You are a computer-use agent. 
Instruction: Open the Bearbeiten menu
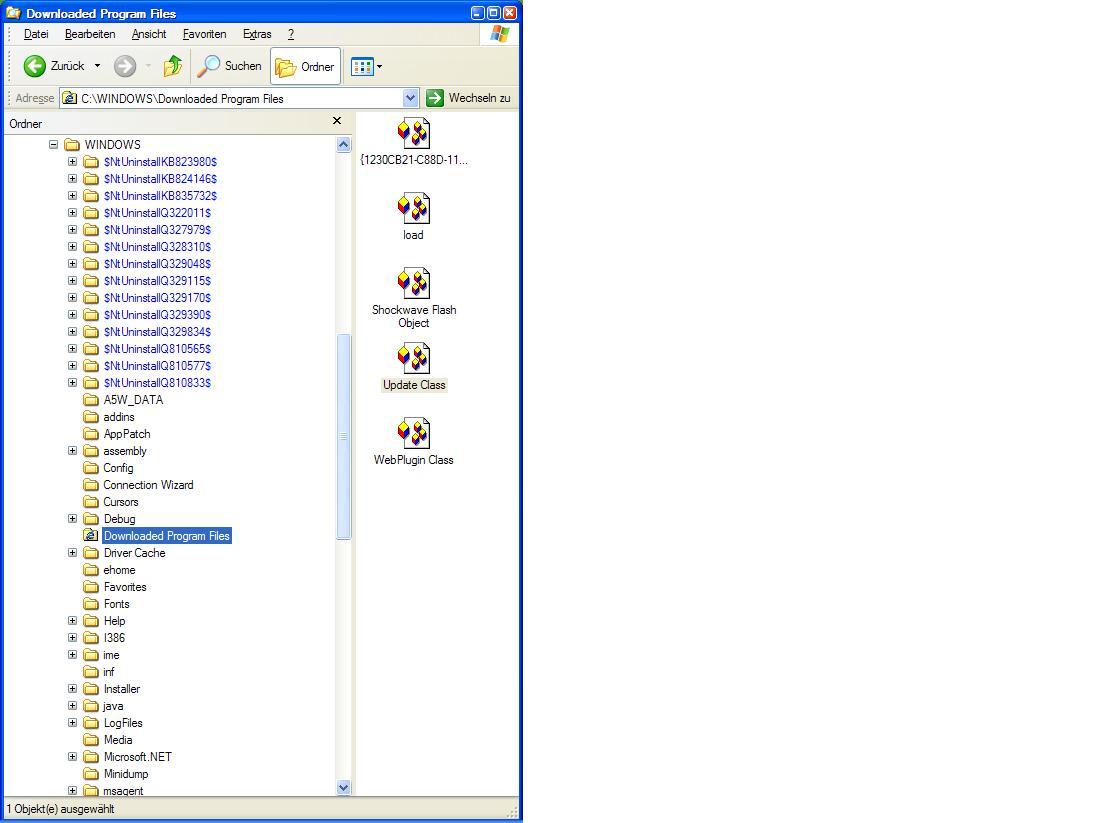click(x=90, y=34)
